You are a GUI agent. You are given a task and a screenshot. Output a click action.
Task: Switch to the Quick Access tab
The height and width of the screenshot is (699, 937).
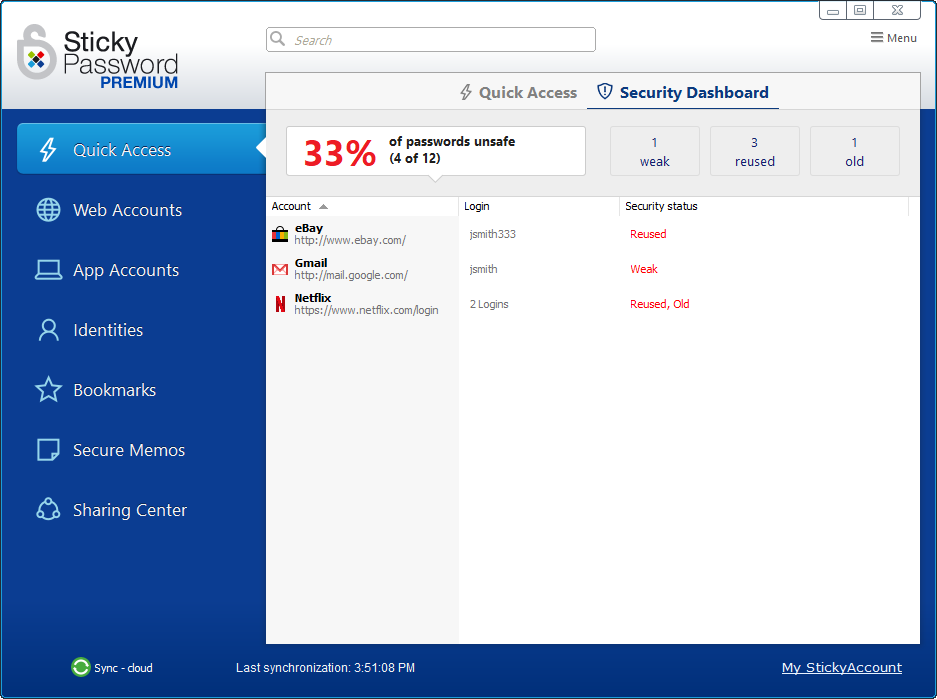click(x=518, y=93)
